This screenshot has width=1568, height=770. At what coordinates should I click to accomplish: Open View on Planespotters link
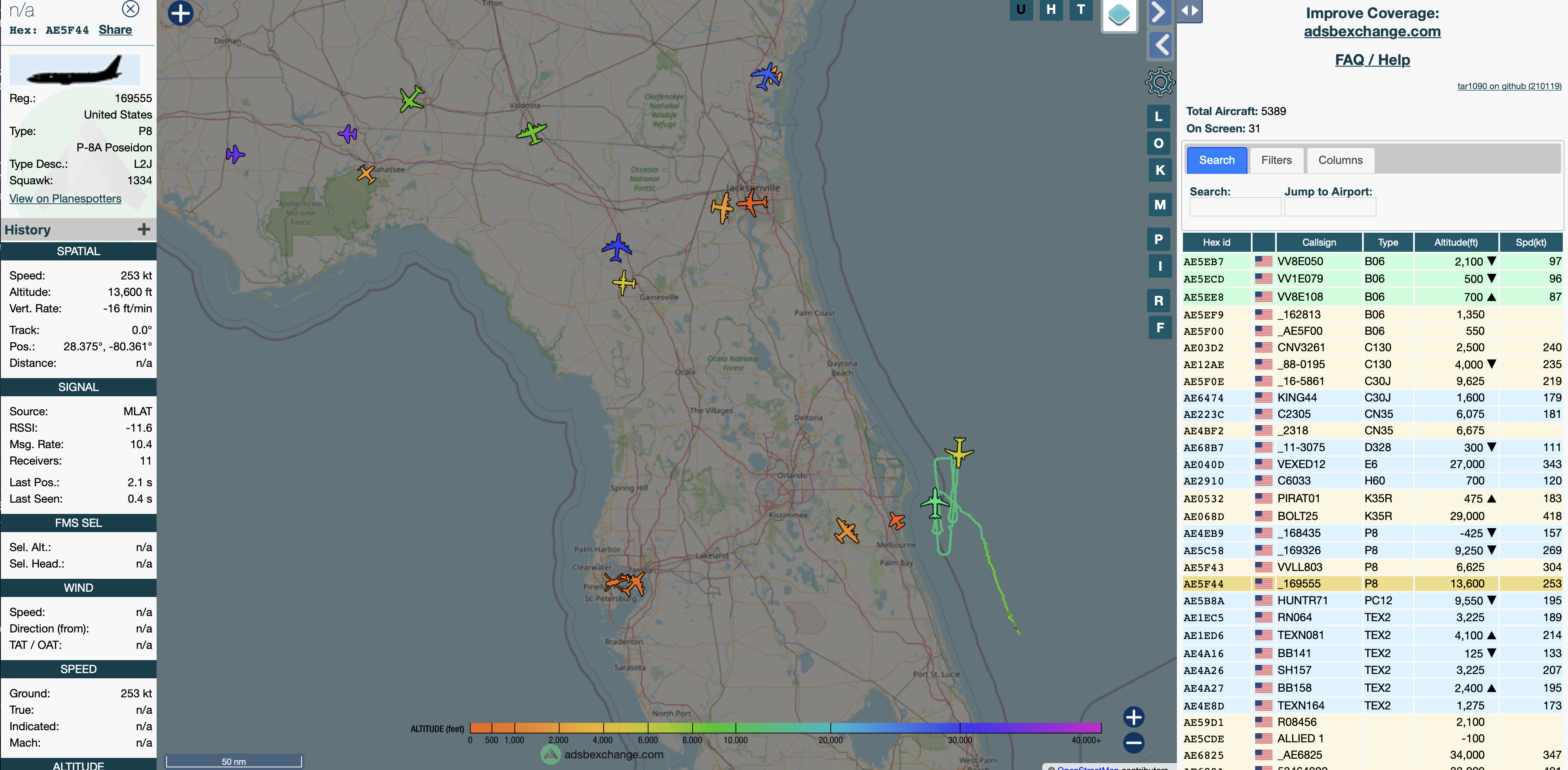pyautogui.click(x=65, y=199)
